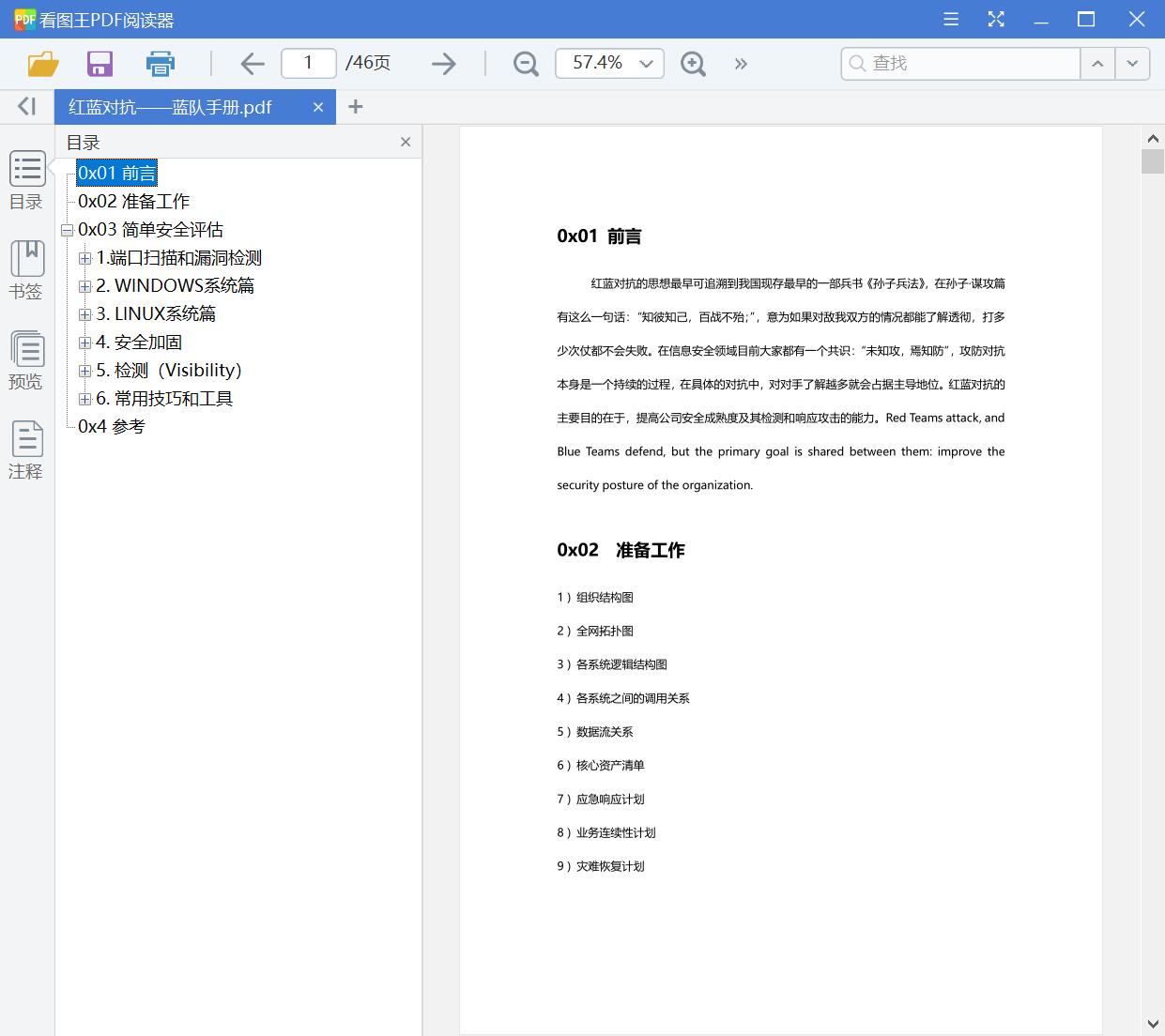Collapse the left sidebar panel
Image resolution: width=1165 pixels, height=1036 pixels.
coord(25,105)
